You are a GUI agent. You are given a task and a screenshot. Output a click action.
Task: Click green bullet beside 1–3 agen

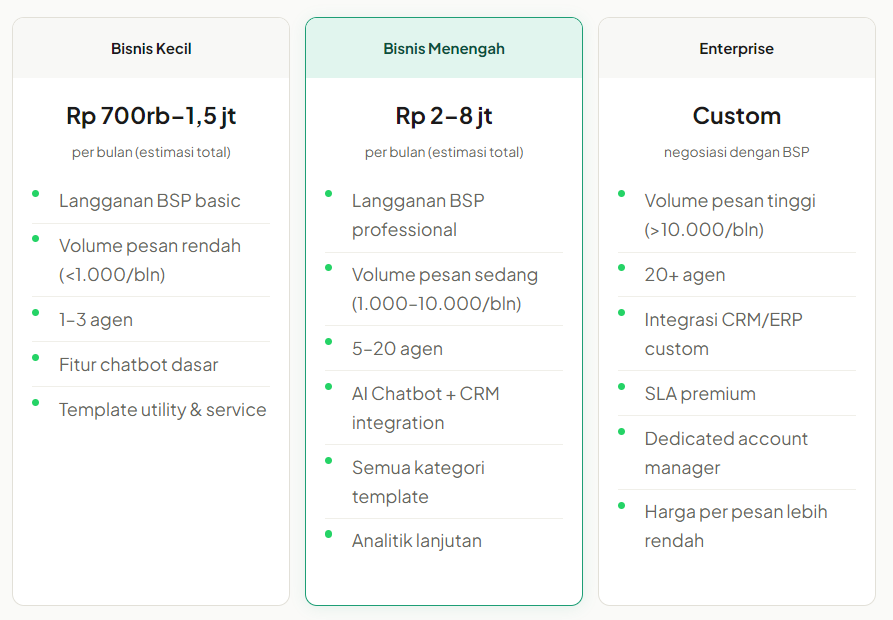36,312
